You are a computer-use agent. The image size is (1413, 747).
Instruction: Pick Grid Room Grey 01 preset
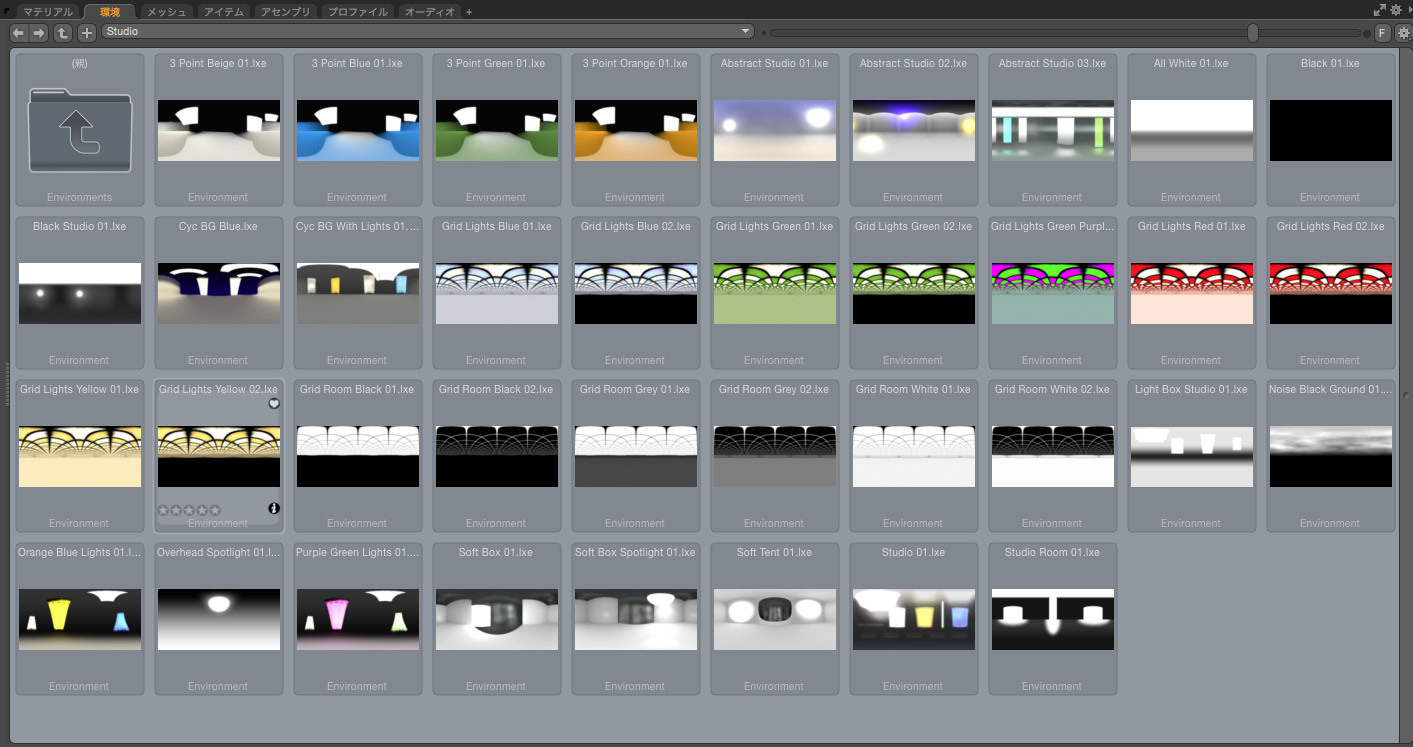coord(635,456)
